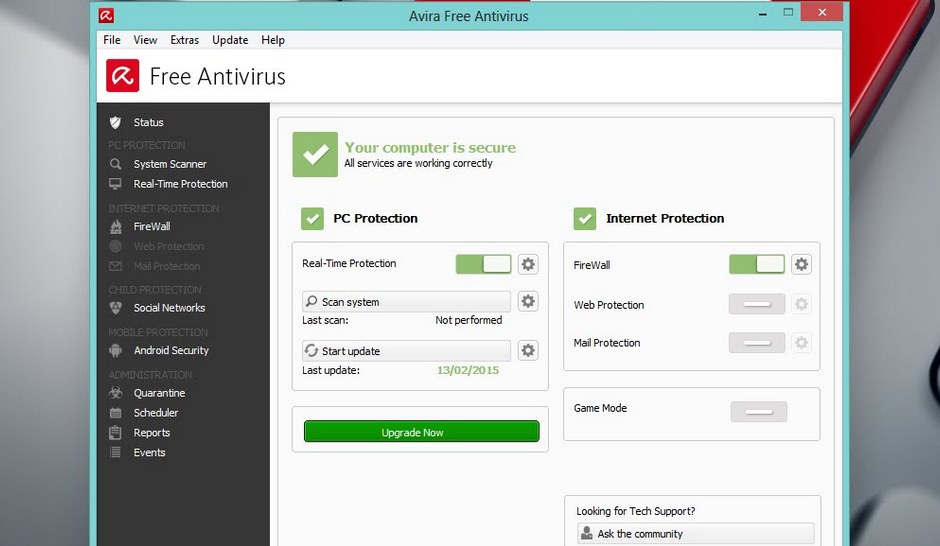
Task: Toggle the Mail Protection switch
Action: tap(757, 343)
